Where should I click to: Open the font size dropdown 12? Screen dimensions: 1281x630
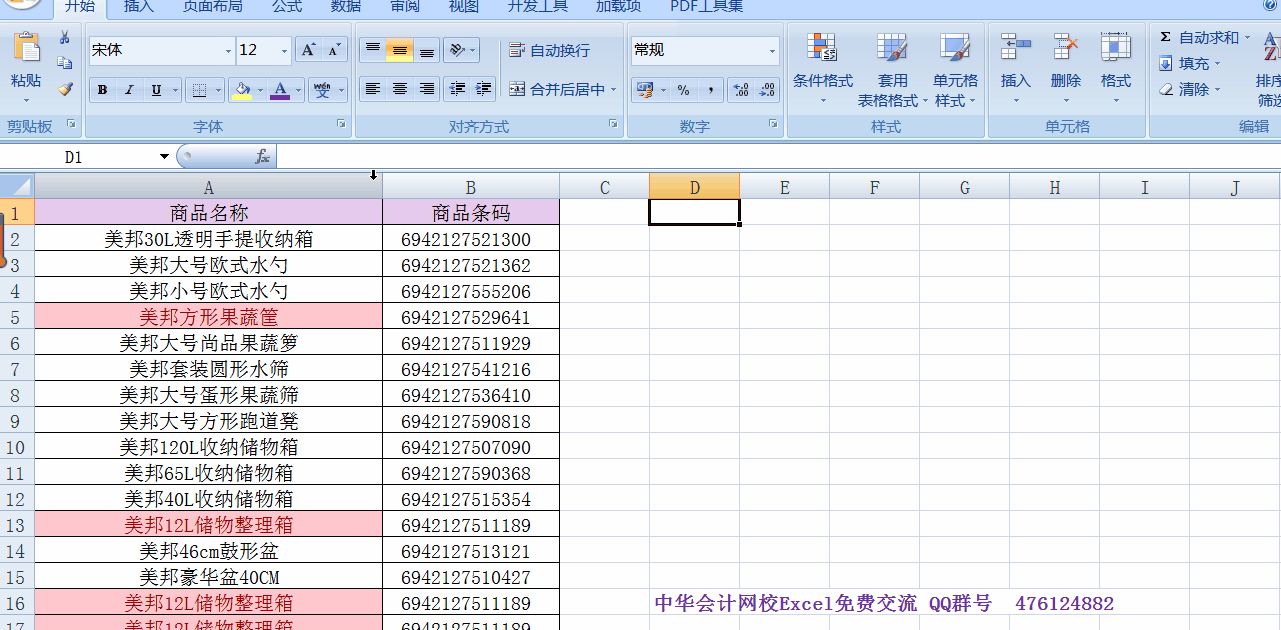pyautogui.click(x=284, y=50)
